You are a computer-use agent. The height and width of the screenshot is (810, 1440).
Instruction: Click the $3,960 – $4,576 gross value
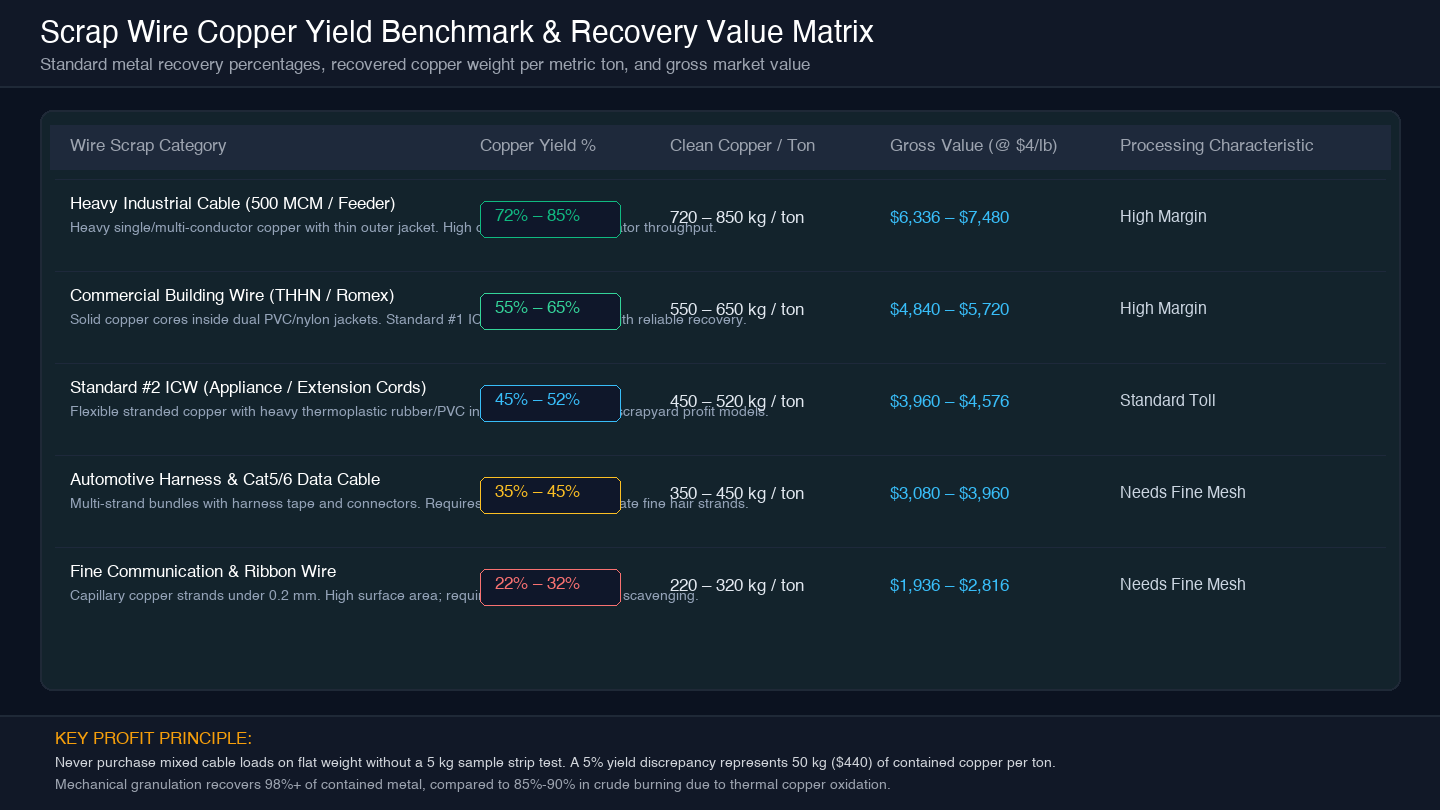point(950,402)
